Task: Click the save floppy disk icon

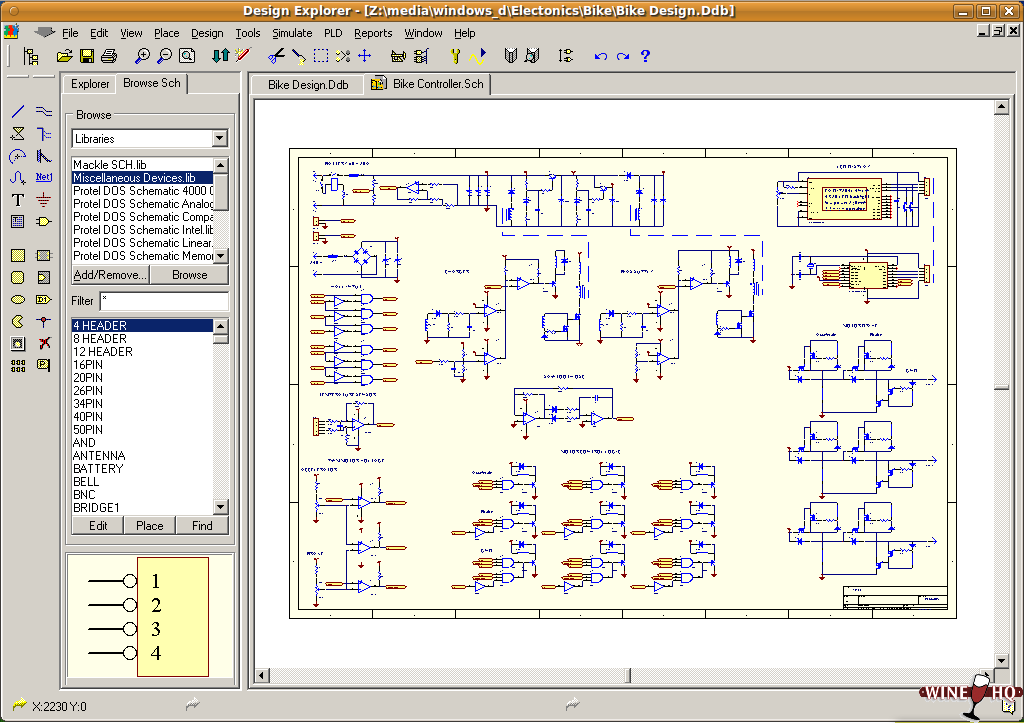Action: click(x=87, y=56)
